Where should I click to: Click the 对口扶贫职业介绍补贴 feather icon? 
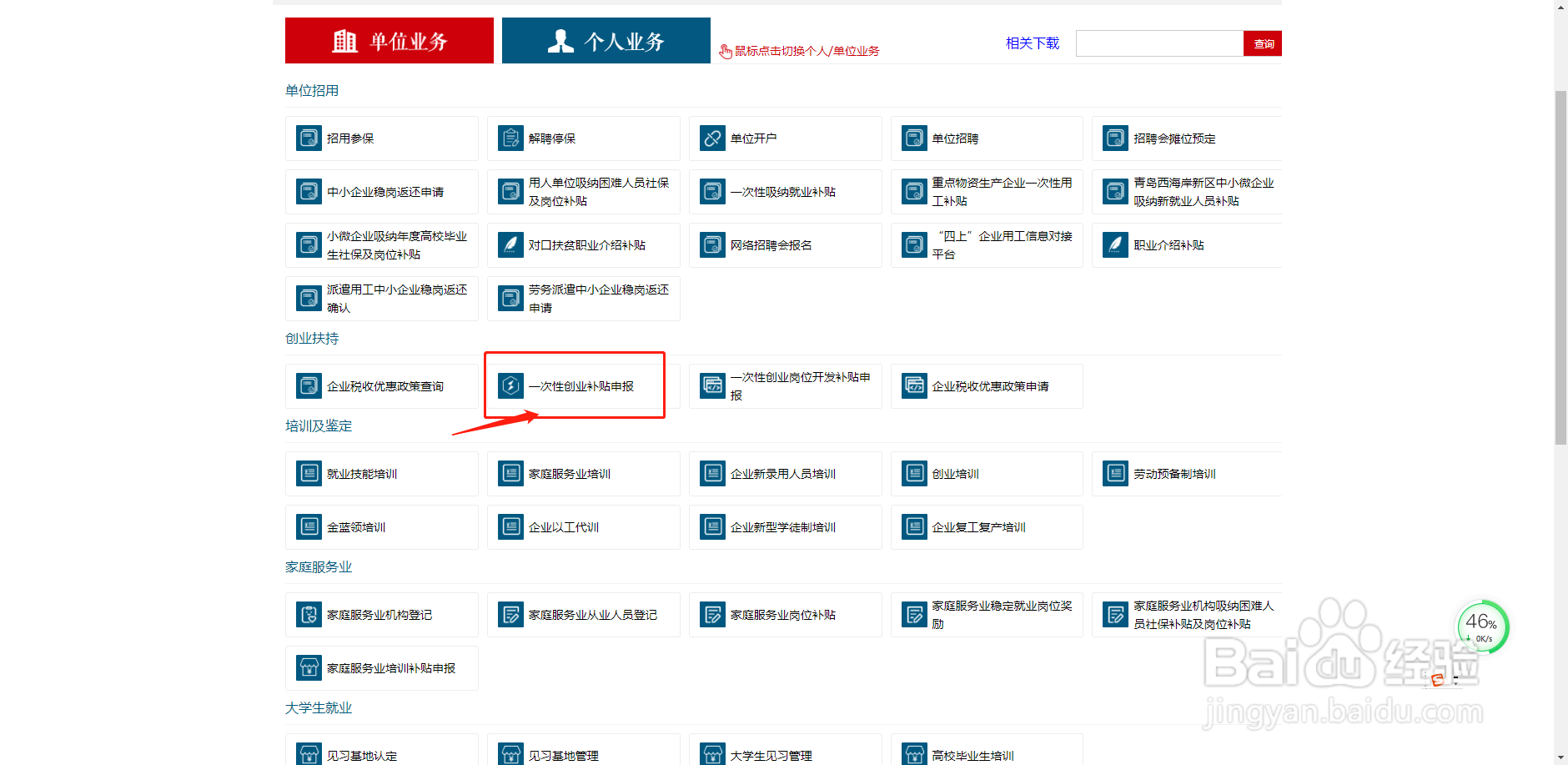tap(510, 245)
